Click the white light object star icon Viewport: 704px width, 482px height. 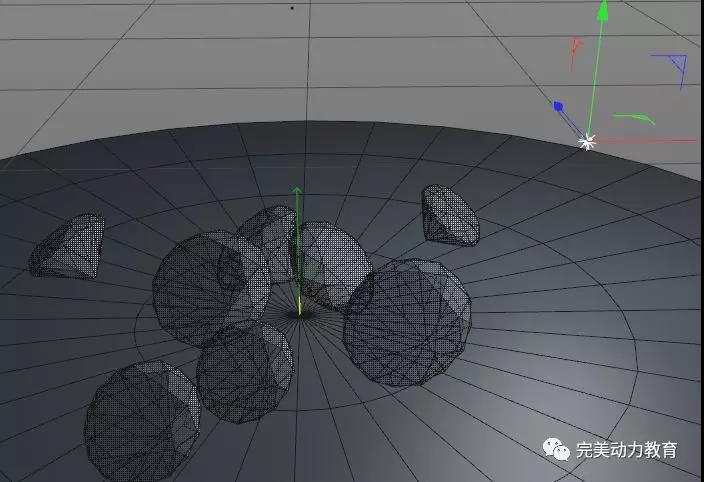click(588, 142)
